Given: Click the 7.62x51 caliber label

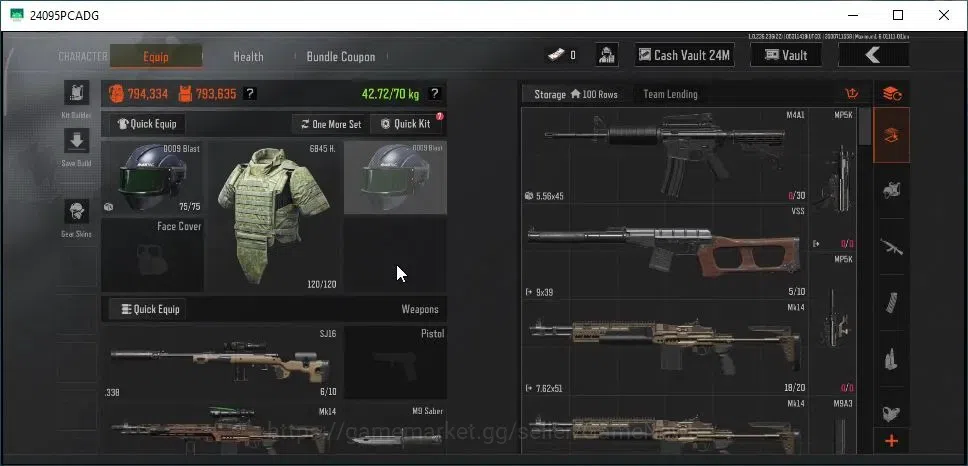Looking at the screenshot, I should (x=549, y=388).
